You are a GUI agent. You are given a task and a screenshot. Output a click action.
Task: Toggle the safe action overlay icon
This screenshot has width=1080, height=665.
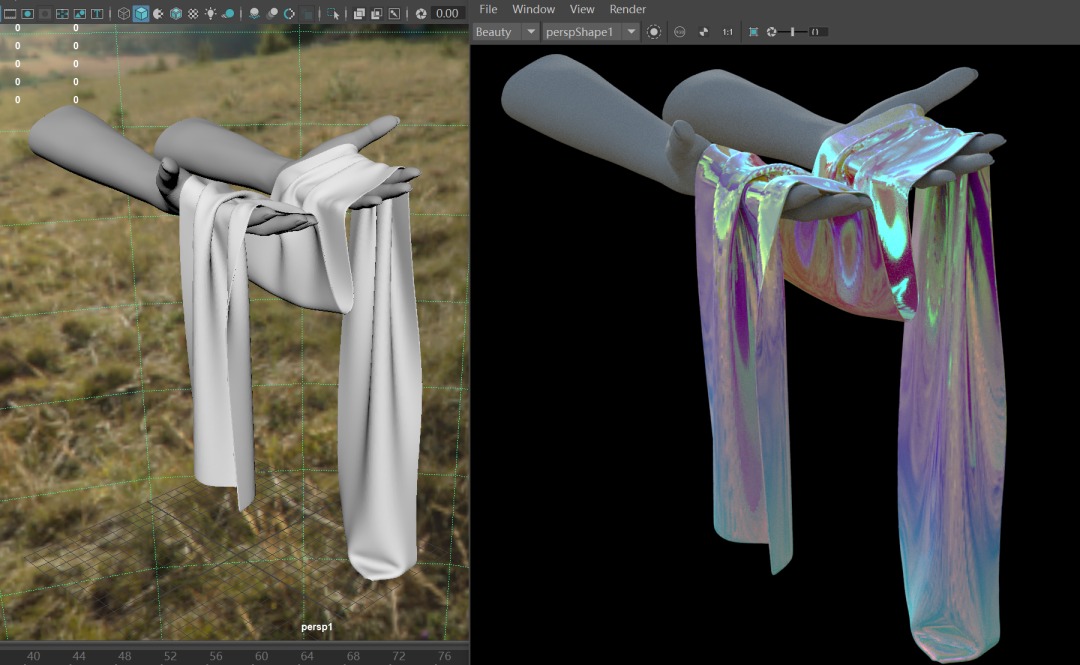click(x=80, y=13)
